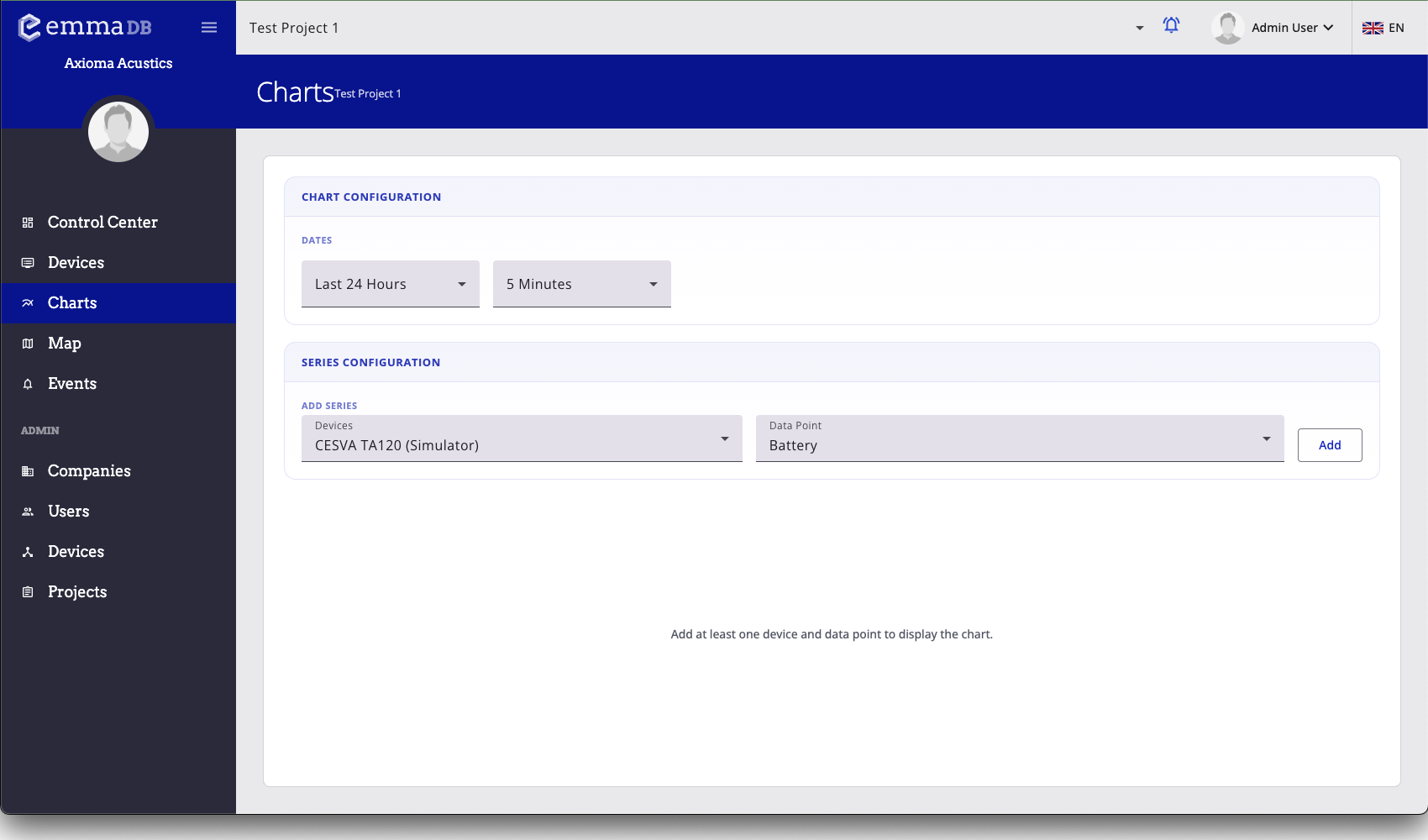Click the Projects clipboard icon
Image resolution: width=1428 pixels, height=840 pixels.
point(28,592)
